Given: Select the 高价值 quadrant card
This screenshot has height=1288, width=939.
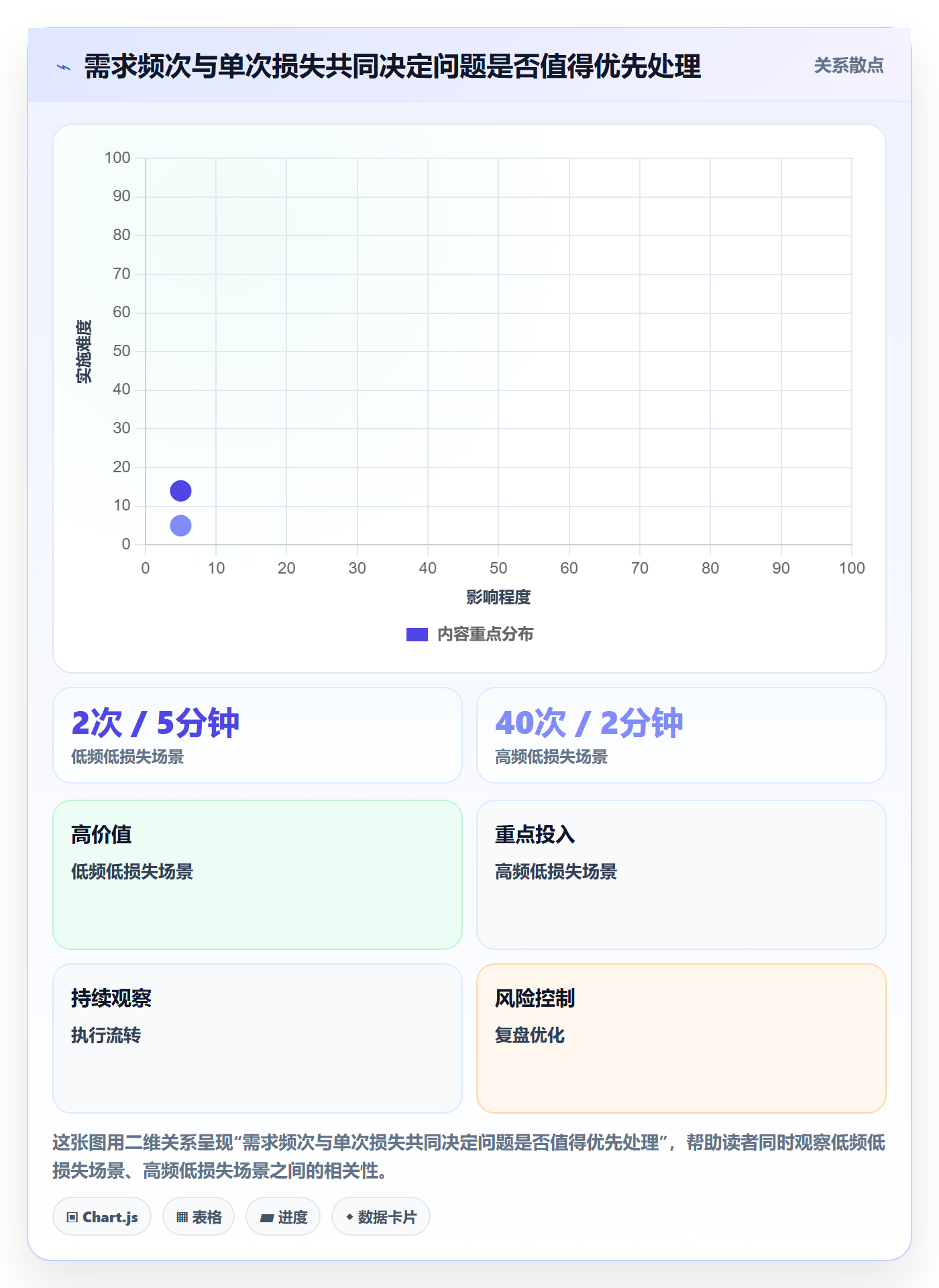Looking at the screenshot, I should click(x=258, y=875).
